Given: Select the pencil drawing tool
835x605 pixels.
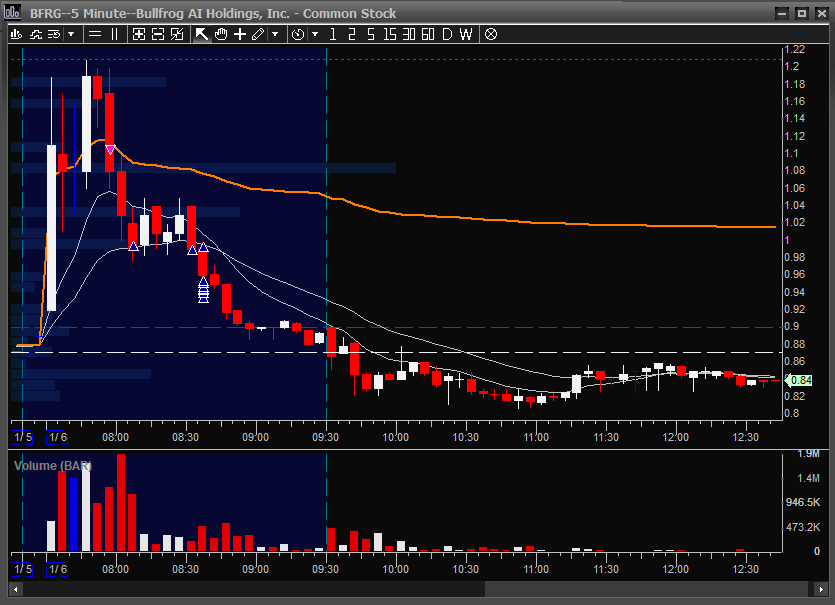Looking at the screenshot, I should tap(258, 35).
